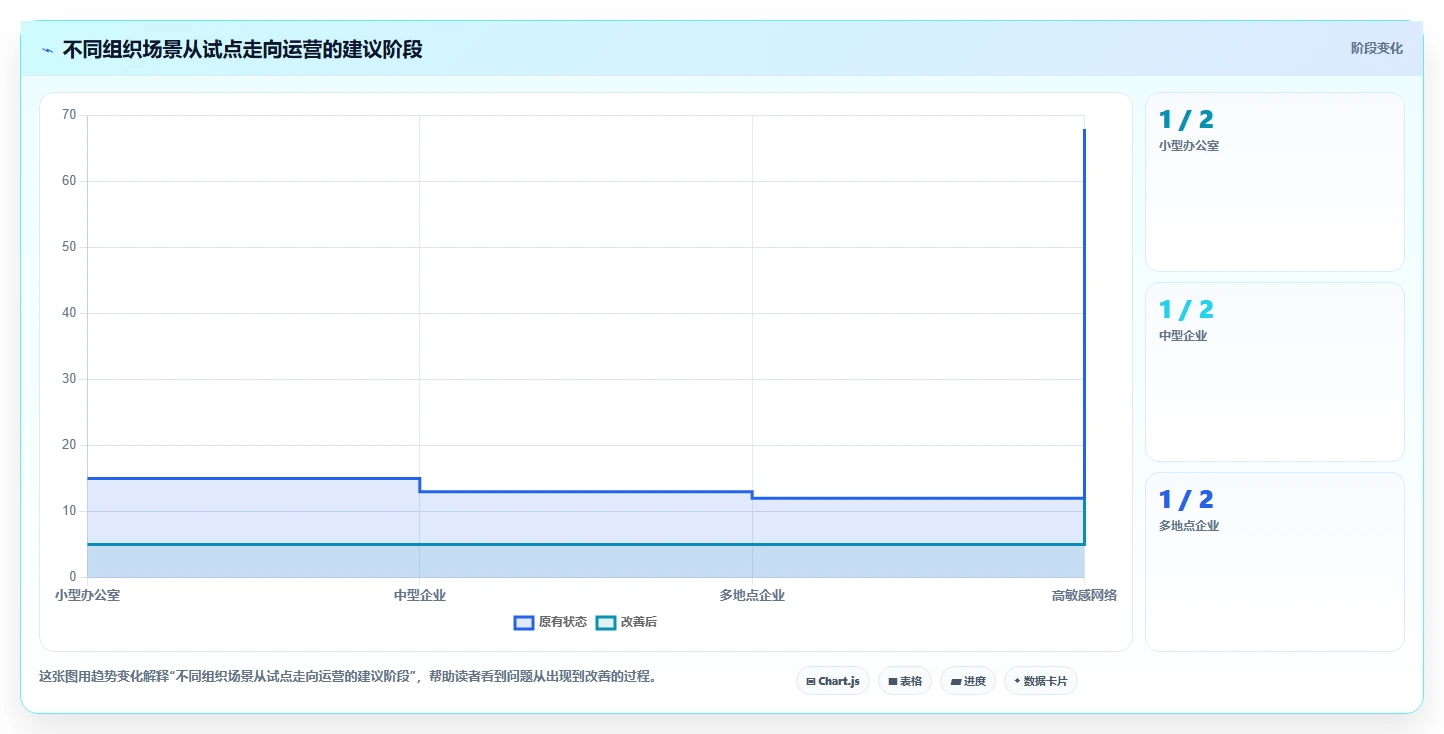
Task: Click the 原有状态 blue legend swatch
Action: tap(524, 622)
